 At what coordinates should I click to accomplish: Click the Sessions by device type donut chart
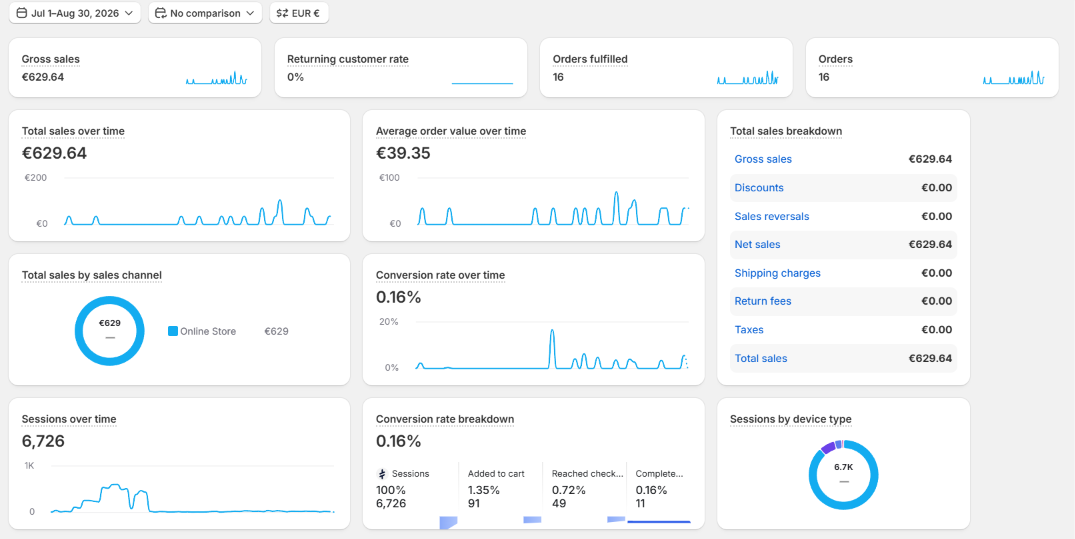click(x=843, y=475)
